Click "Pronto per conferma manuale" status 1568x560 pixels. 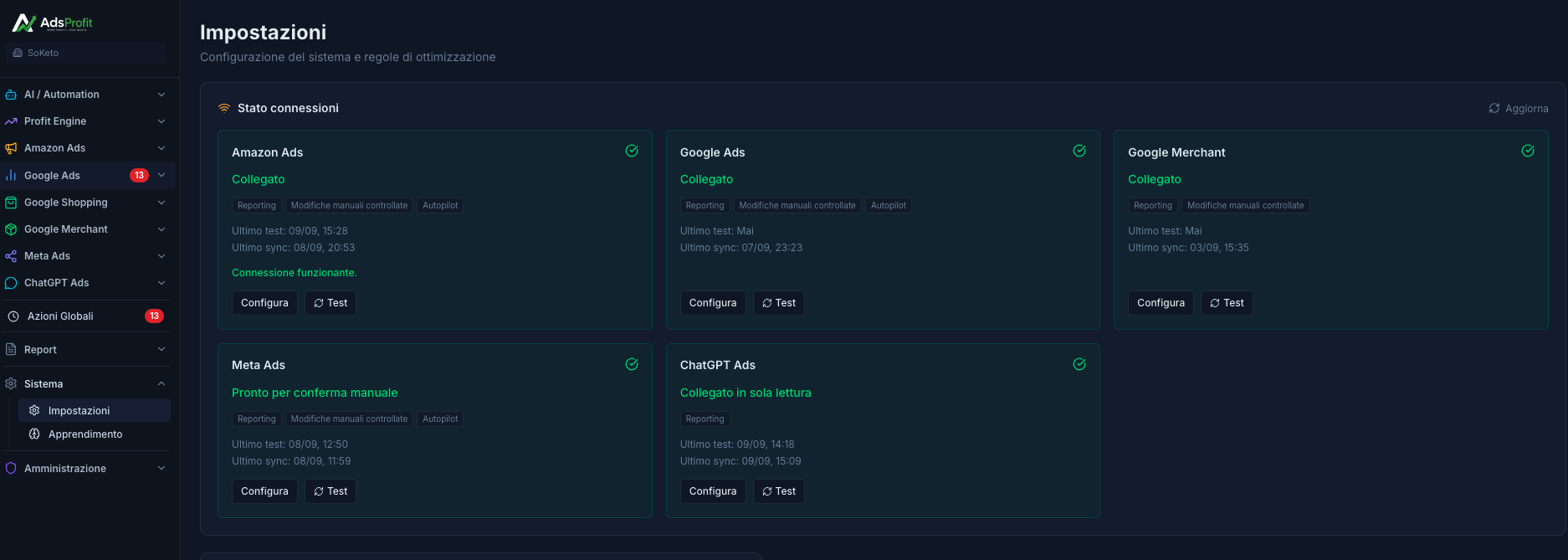315,393
